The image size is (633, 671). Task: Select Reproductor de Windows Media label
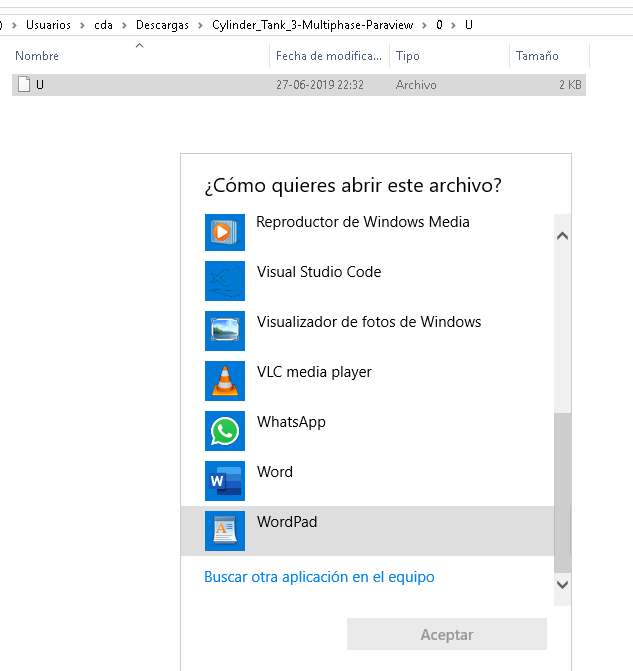coord(363,222)
